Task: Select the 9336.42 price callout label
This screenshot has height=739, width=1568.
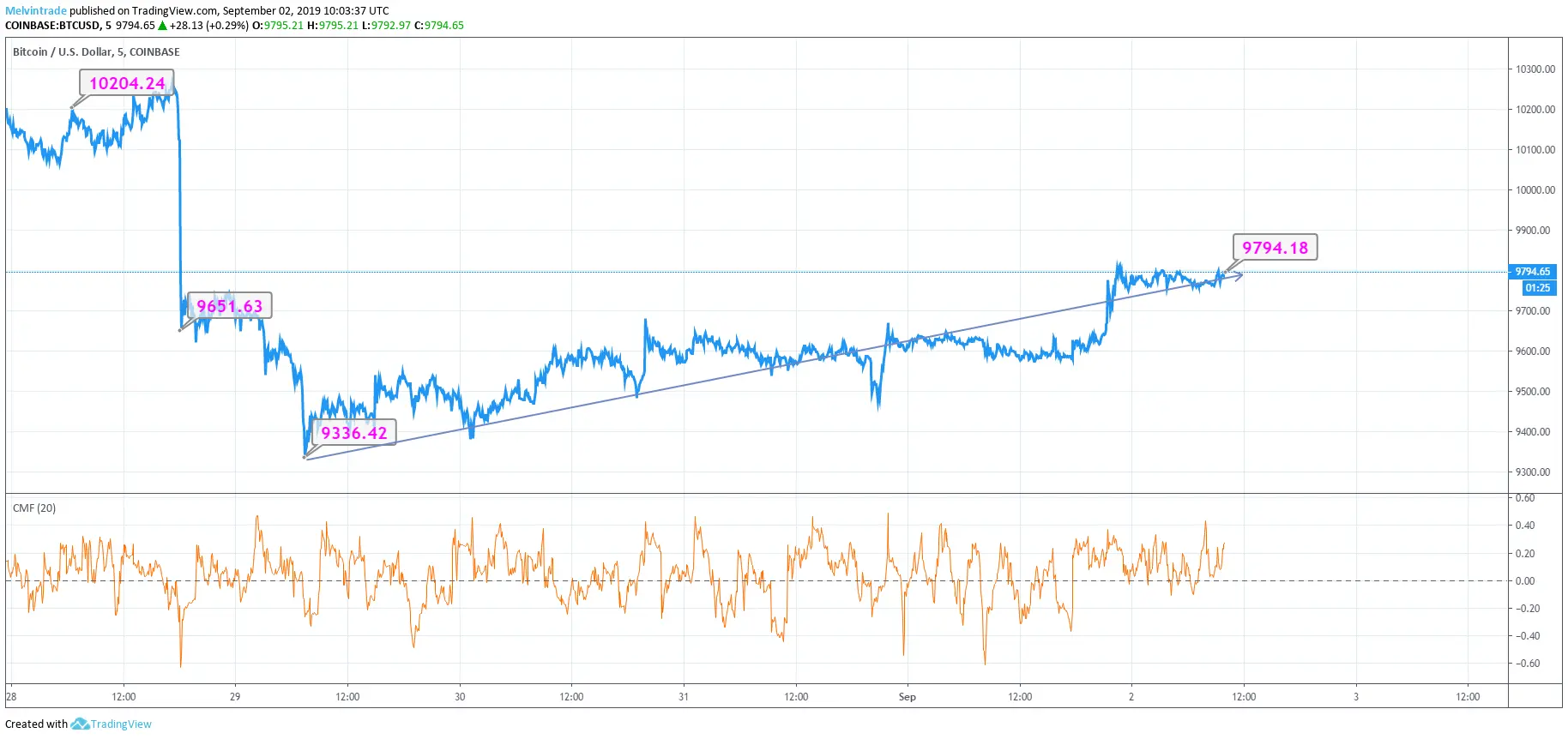Action: click(354, 433)
